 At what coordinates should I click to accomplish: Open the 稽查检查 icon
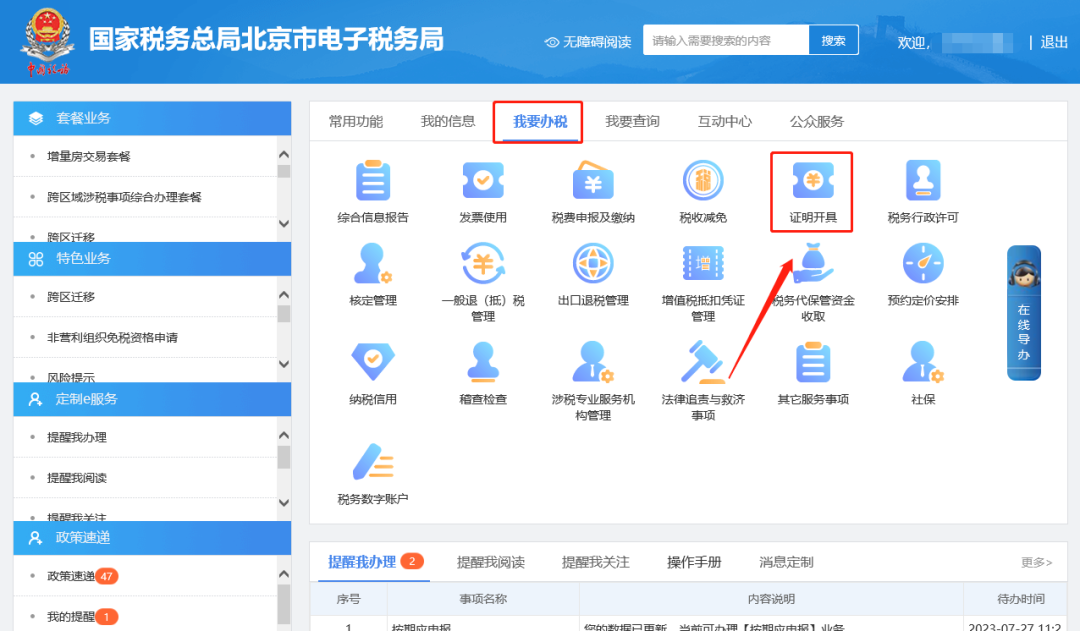click(x=483, y=362)
